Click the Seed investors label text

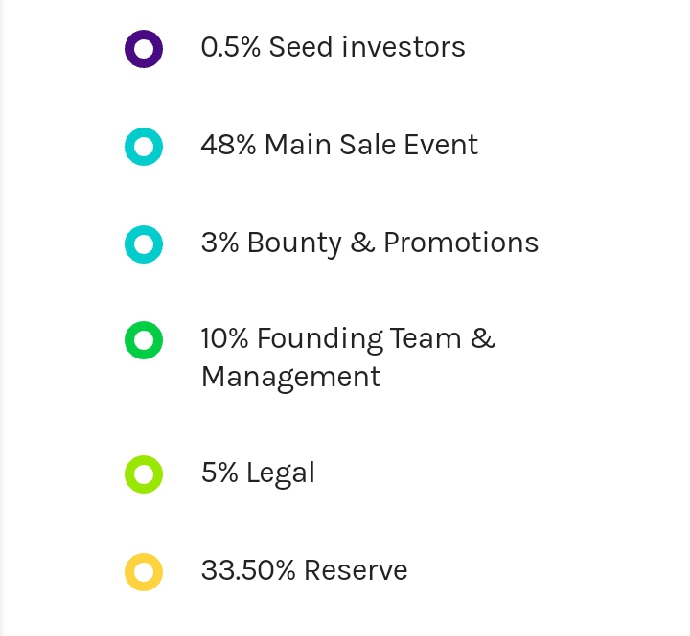[x=367, y=47]
